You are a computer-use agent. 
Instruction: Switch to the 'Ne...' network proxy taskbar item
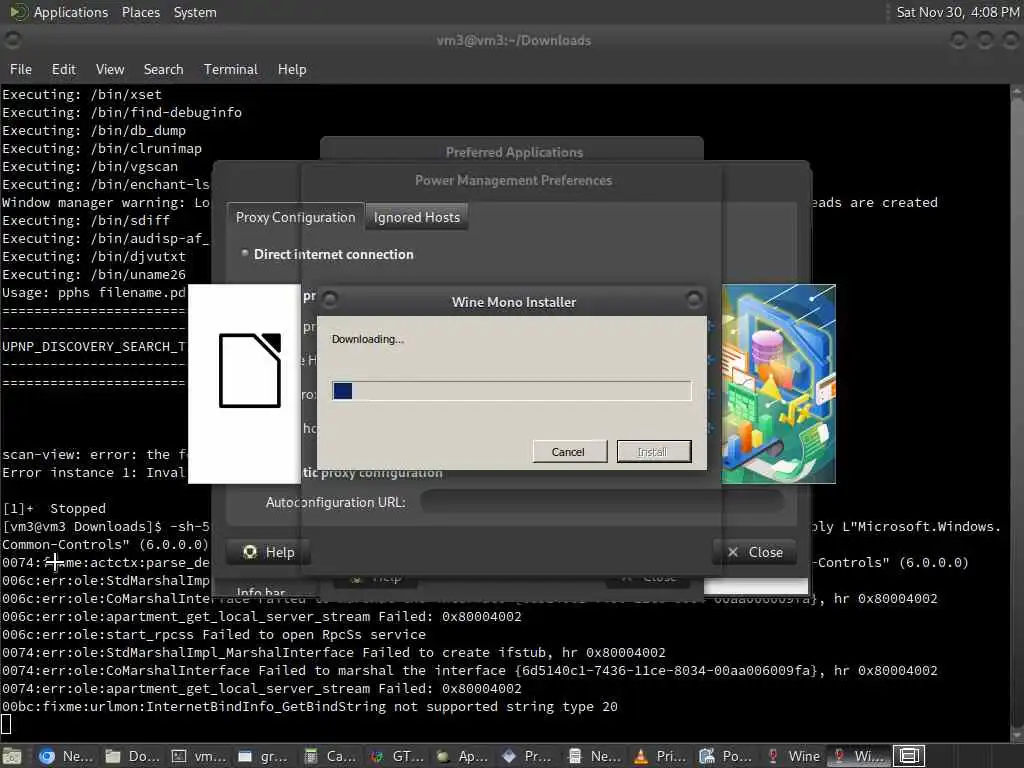[x=595, y=756]
